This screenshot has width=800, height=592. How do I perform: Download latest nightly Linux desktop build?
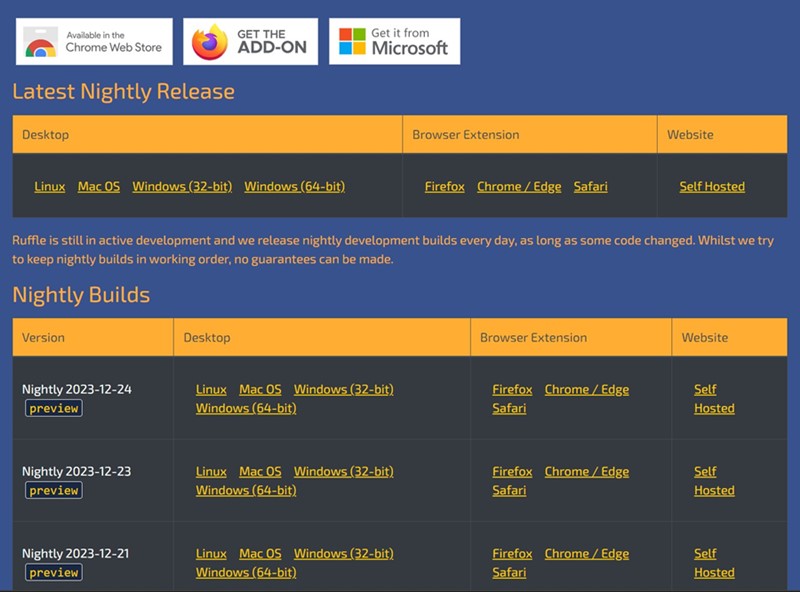pos(49,186)
